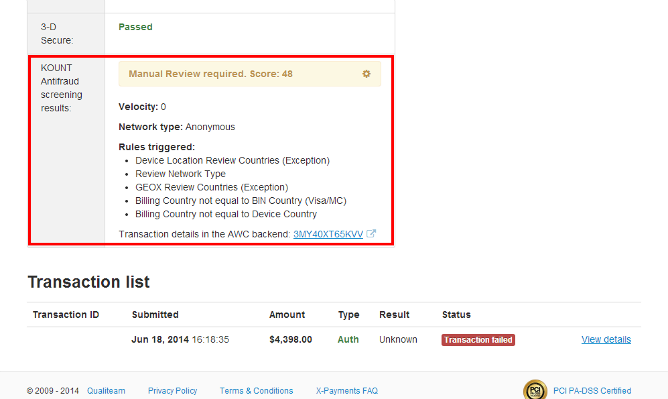This screenshot has width=668, height=399.
Task: Click the Auth transaction type cell
Action: click(x=348, y=339)
